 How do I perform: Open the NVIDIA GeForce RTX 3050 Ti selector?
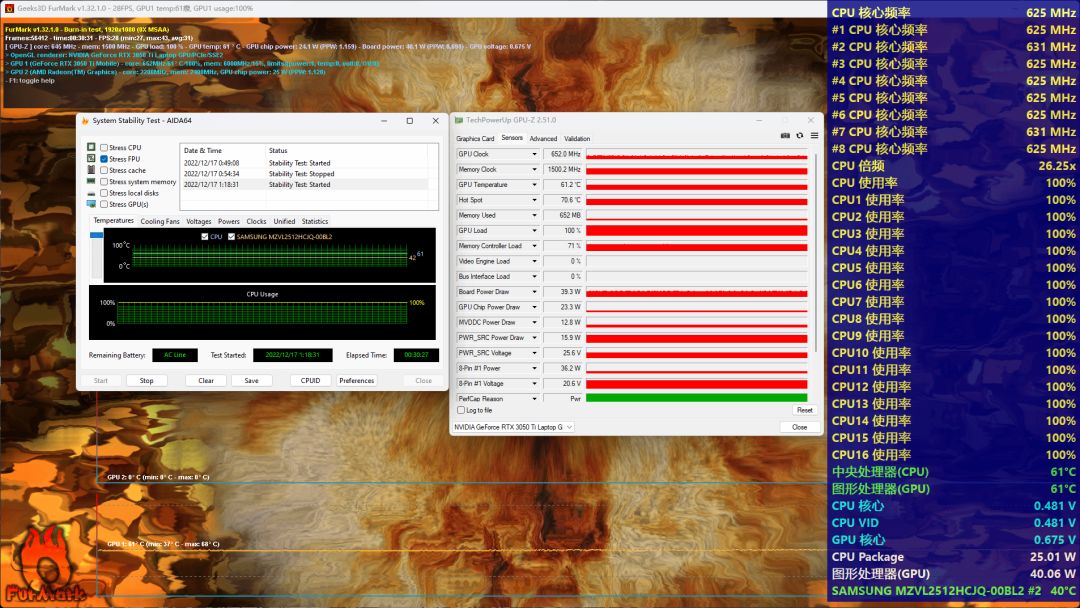[x=512, y=427]
